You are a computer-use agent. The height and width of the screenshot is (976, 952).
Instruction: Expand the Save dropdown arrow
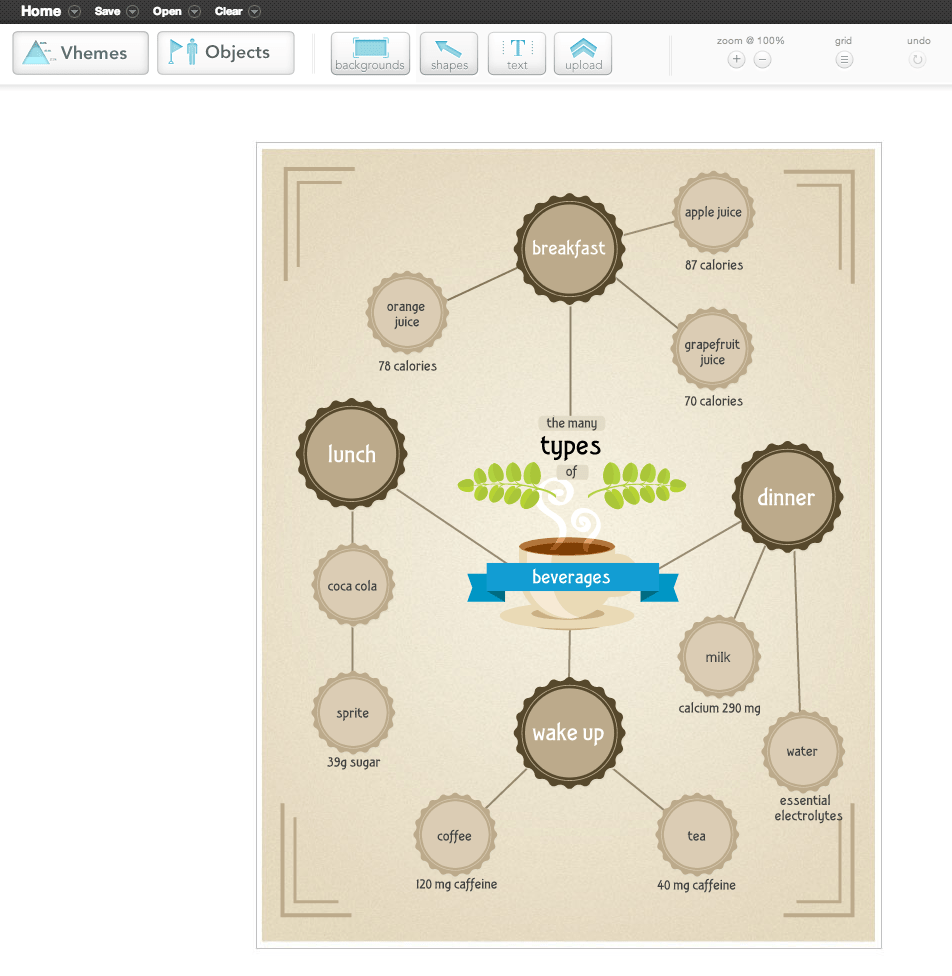(133, 11)
